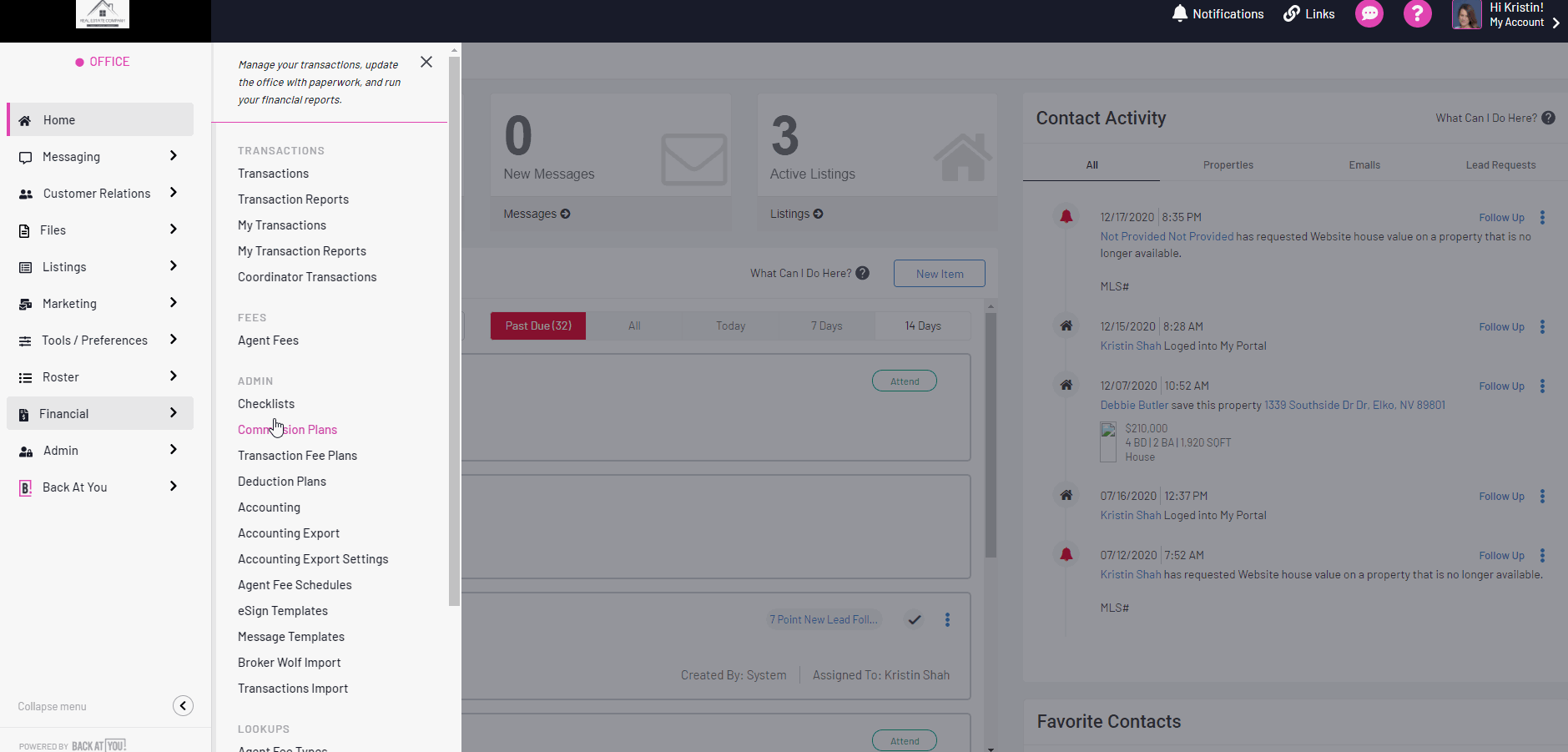
Task: Expand the Messaging submenu chevron
Action: 173,156
